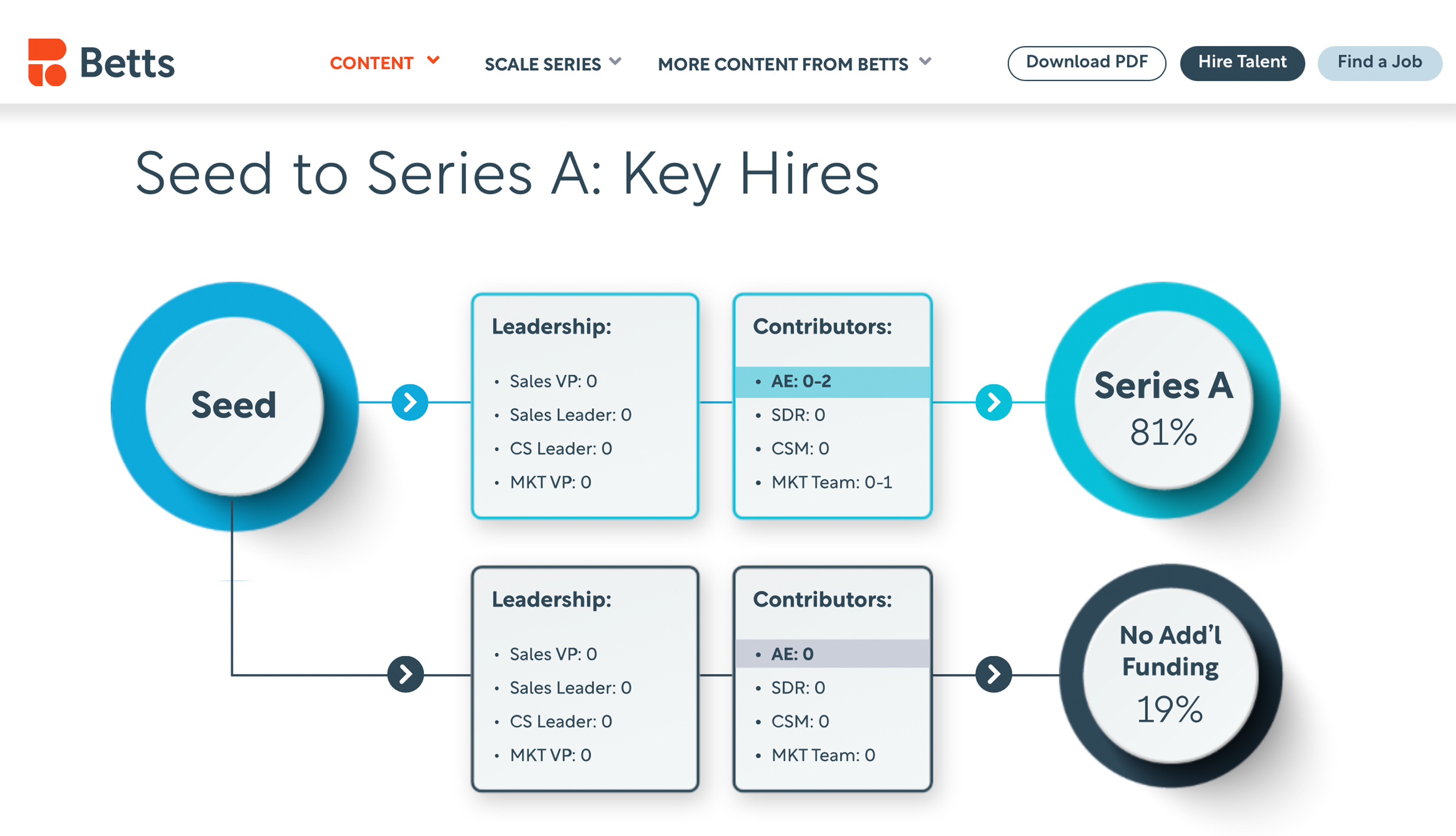Click the blue arrow after the Seed circle
The image size is (1456, 836).
pos(409,402)
